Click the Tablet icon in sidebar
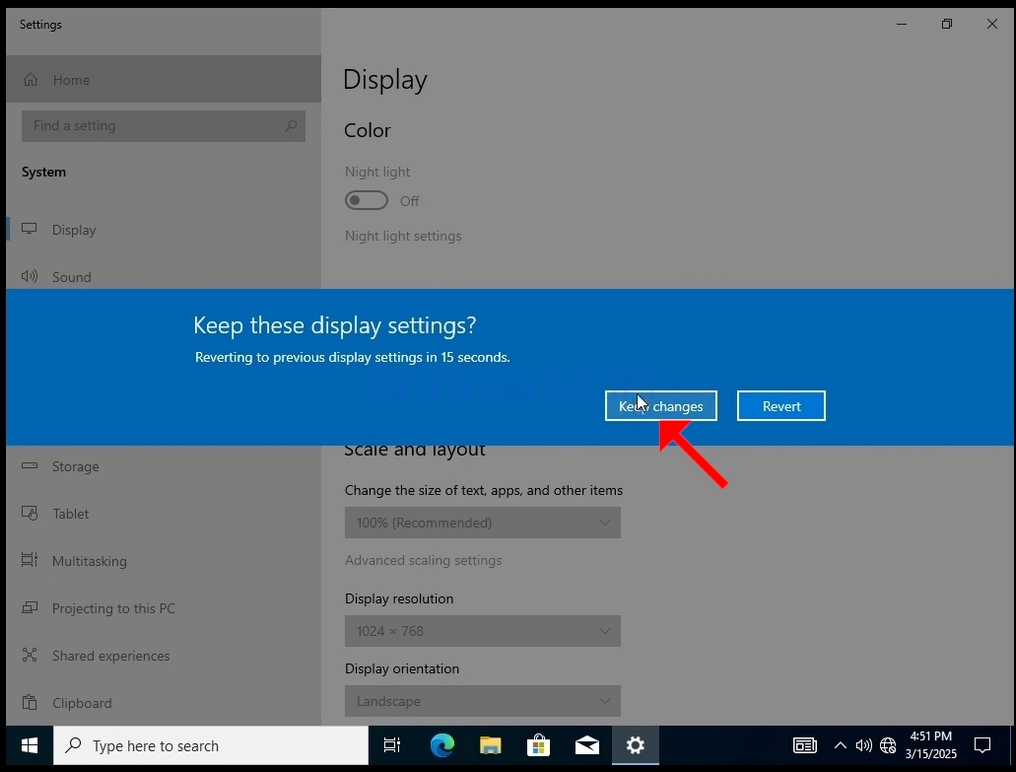This screenshot has width=1016, height=772. [29, 513]
